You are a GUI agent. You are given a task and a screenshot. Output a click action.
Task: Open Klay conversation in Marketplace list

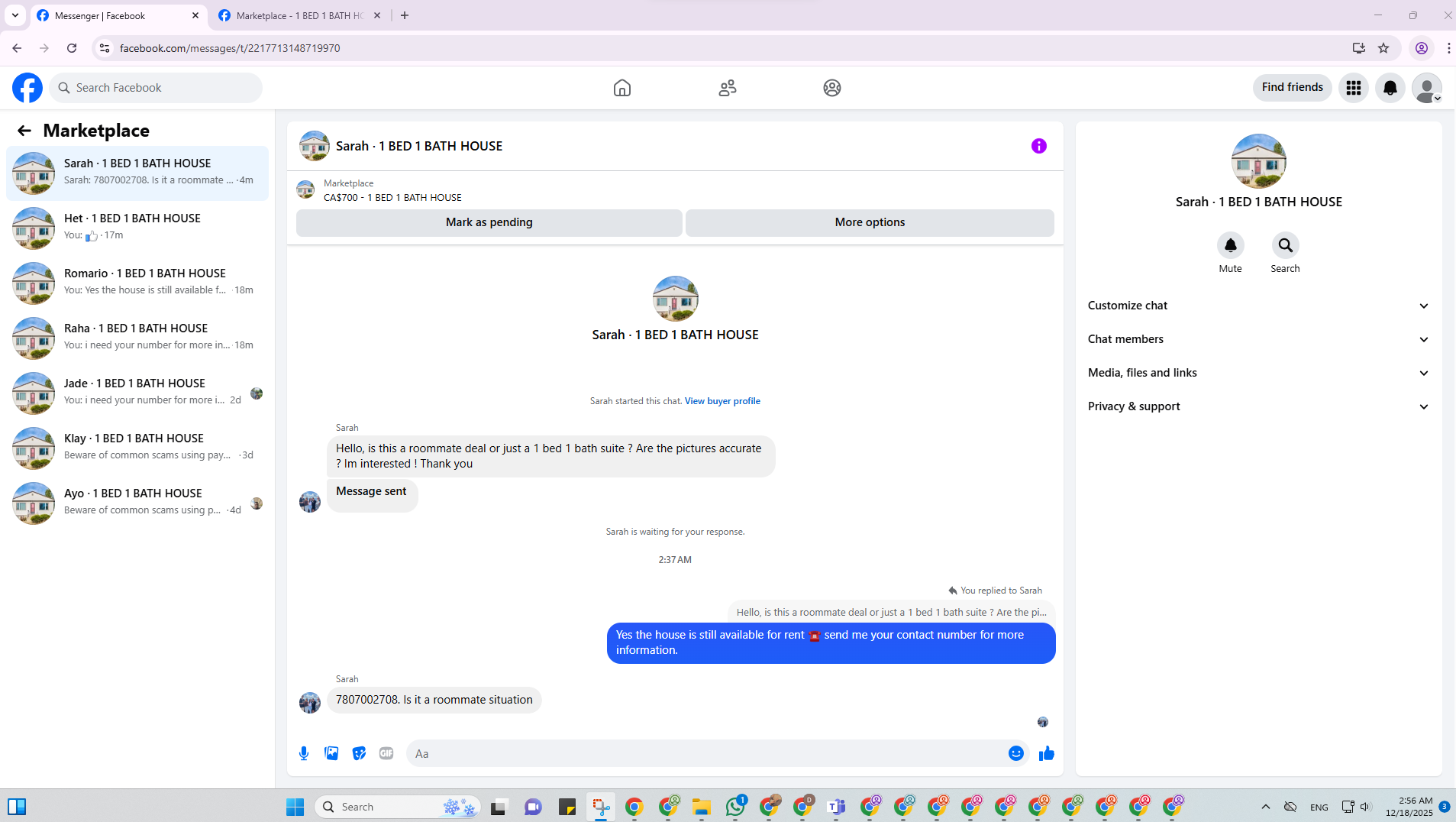137,448
